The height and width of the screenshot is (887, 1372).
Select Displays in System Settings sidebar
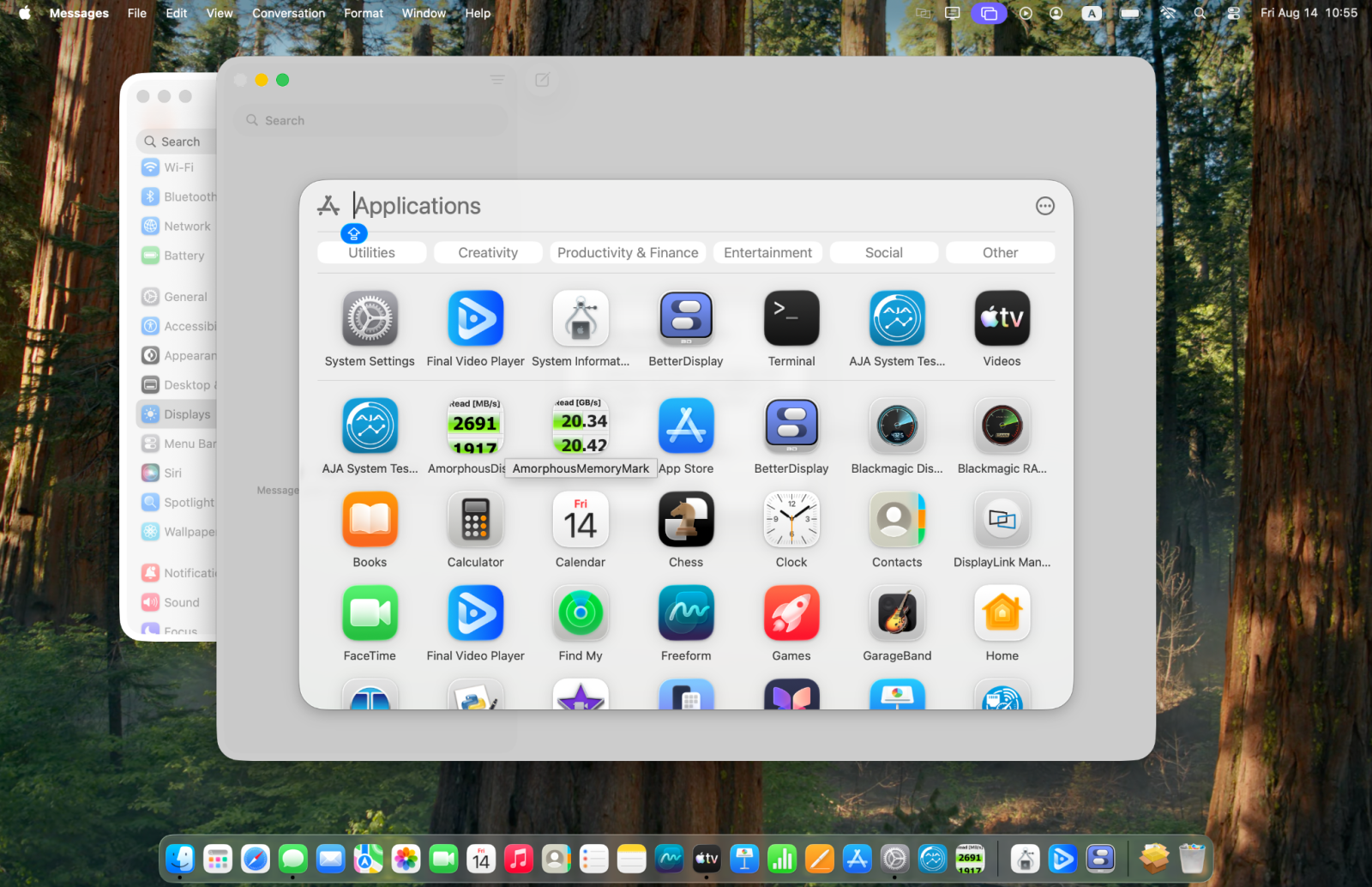(177, 414)
